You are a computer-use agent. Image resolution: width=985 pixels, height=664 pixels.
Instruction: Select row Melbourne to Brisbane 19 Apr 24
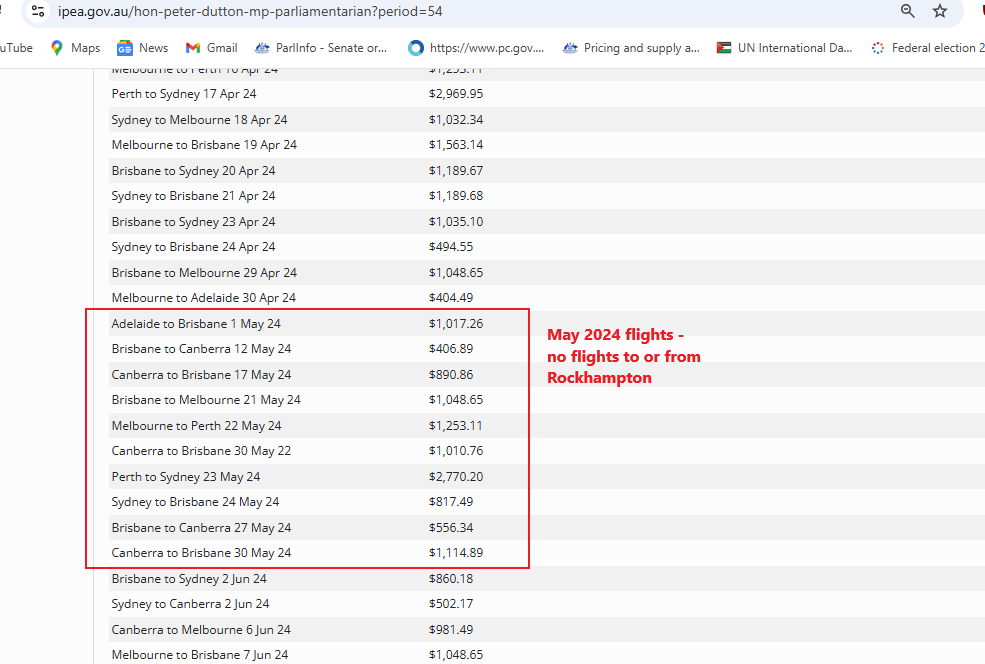(x=547, y=144)
